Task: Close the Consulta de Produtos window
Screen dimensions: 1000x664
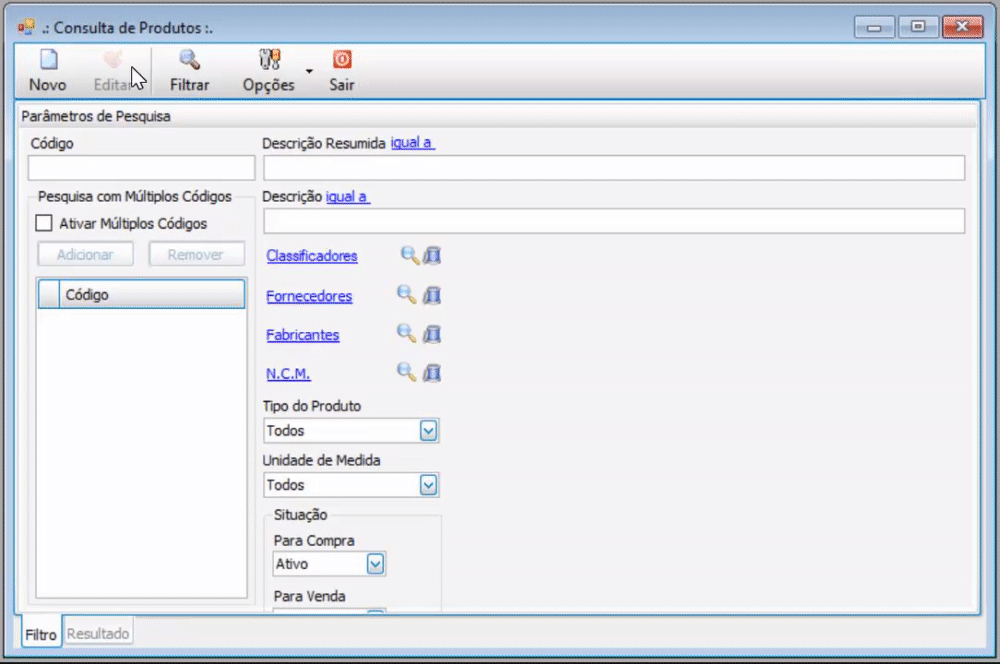Action: point(962,27)
